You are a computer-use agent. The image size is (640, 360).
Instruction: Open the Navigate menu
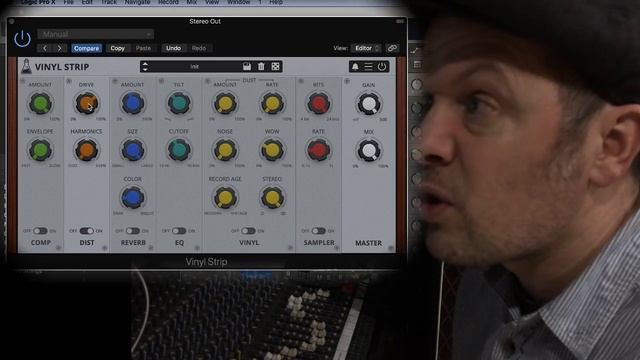pyautogui.click(x=138, y=2)
